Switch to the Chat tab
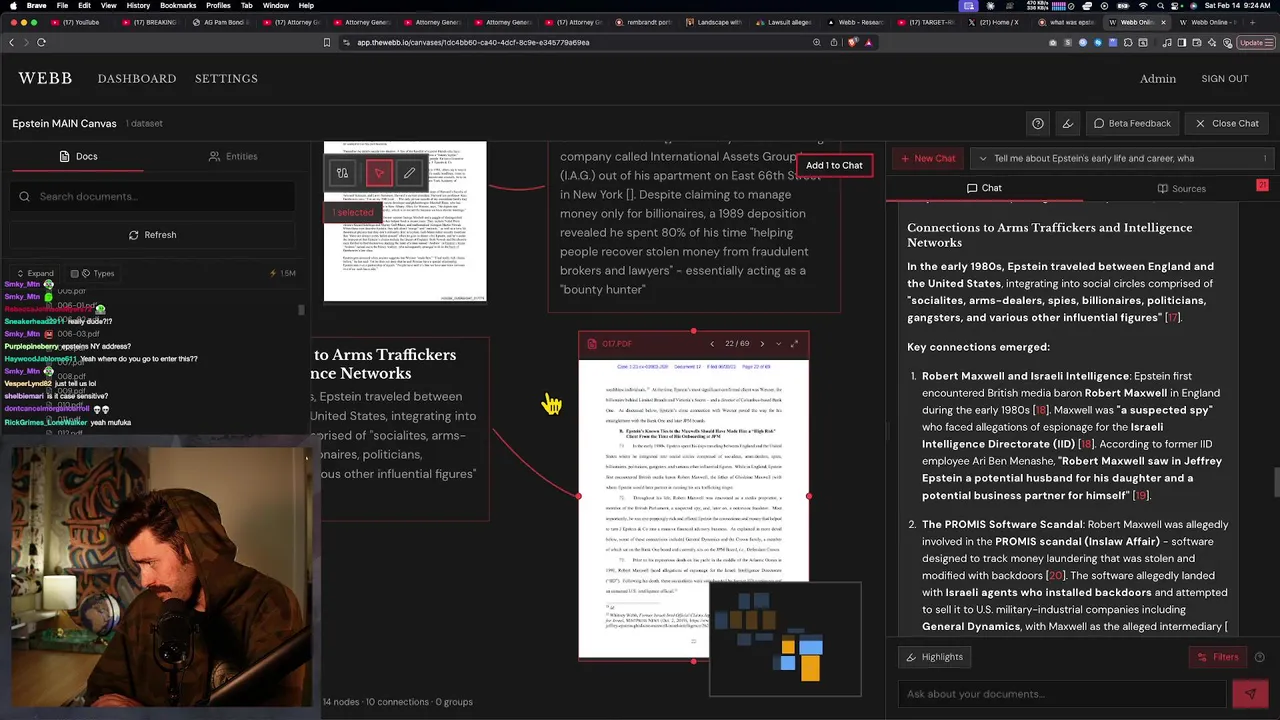Viewport: 1280px width, 720px height. tap(983, 188)
